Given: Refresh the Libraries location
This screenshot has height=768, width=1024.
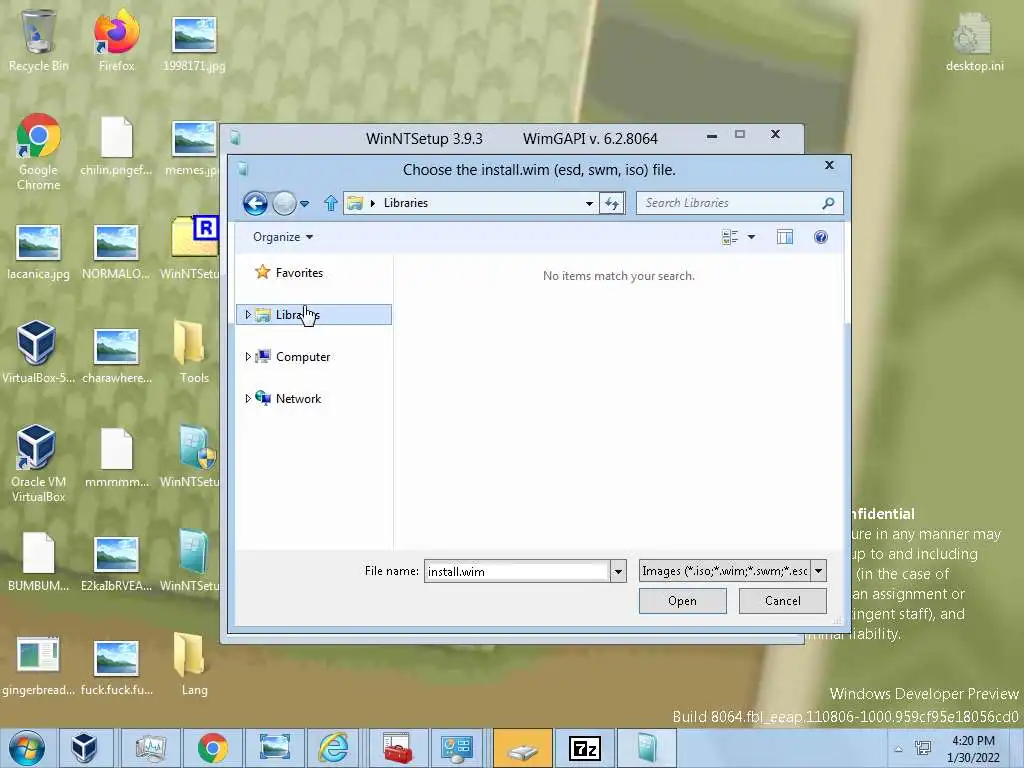Looking at the screenshot, I should coord(612,203).
